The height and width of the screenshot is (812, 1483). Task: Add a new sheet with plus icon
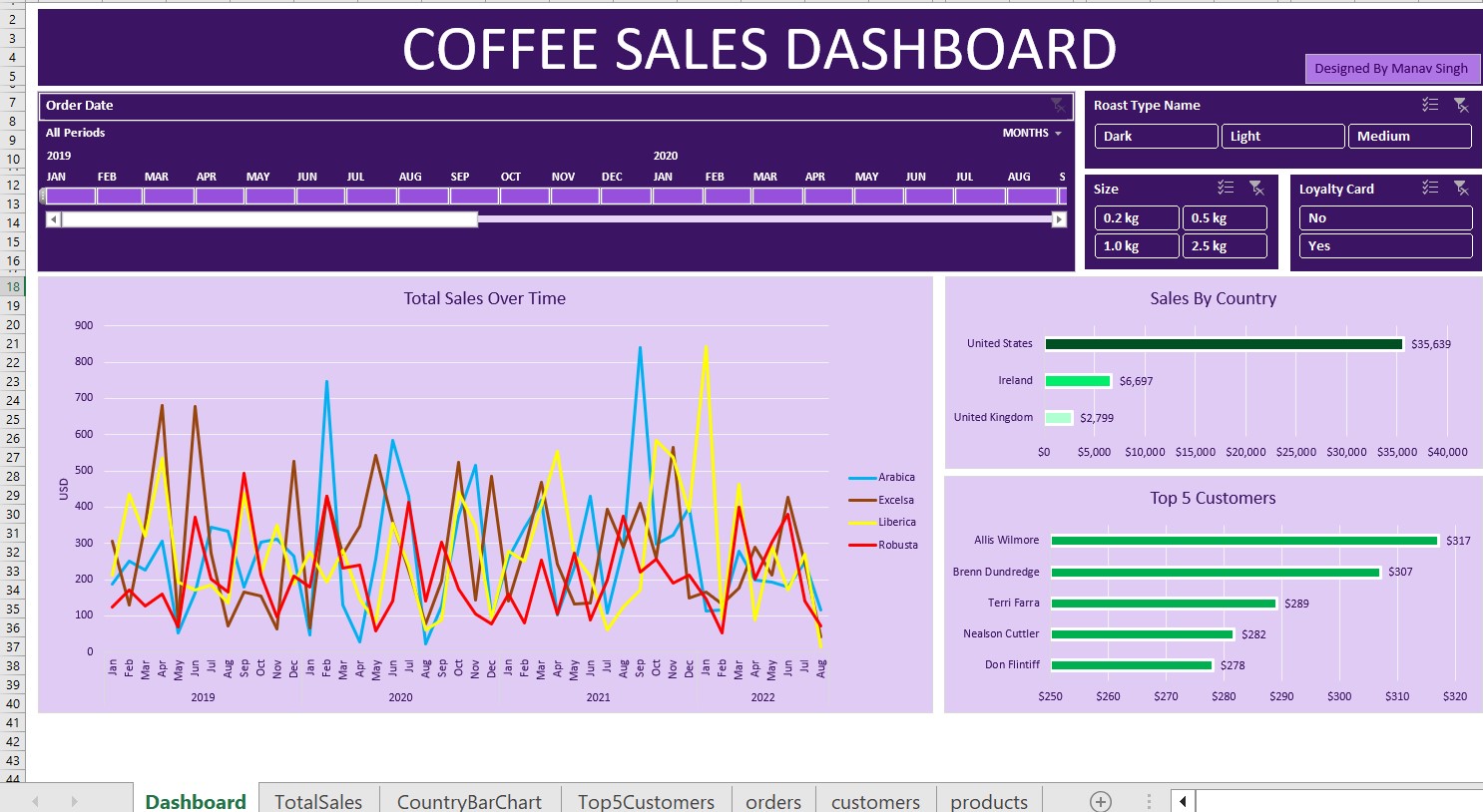coord(1100,801)
